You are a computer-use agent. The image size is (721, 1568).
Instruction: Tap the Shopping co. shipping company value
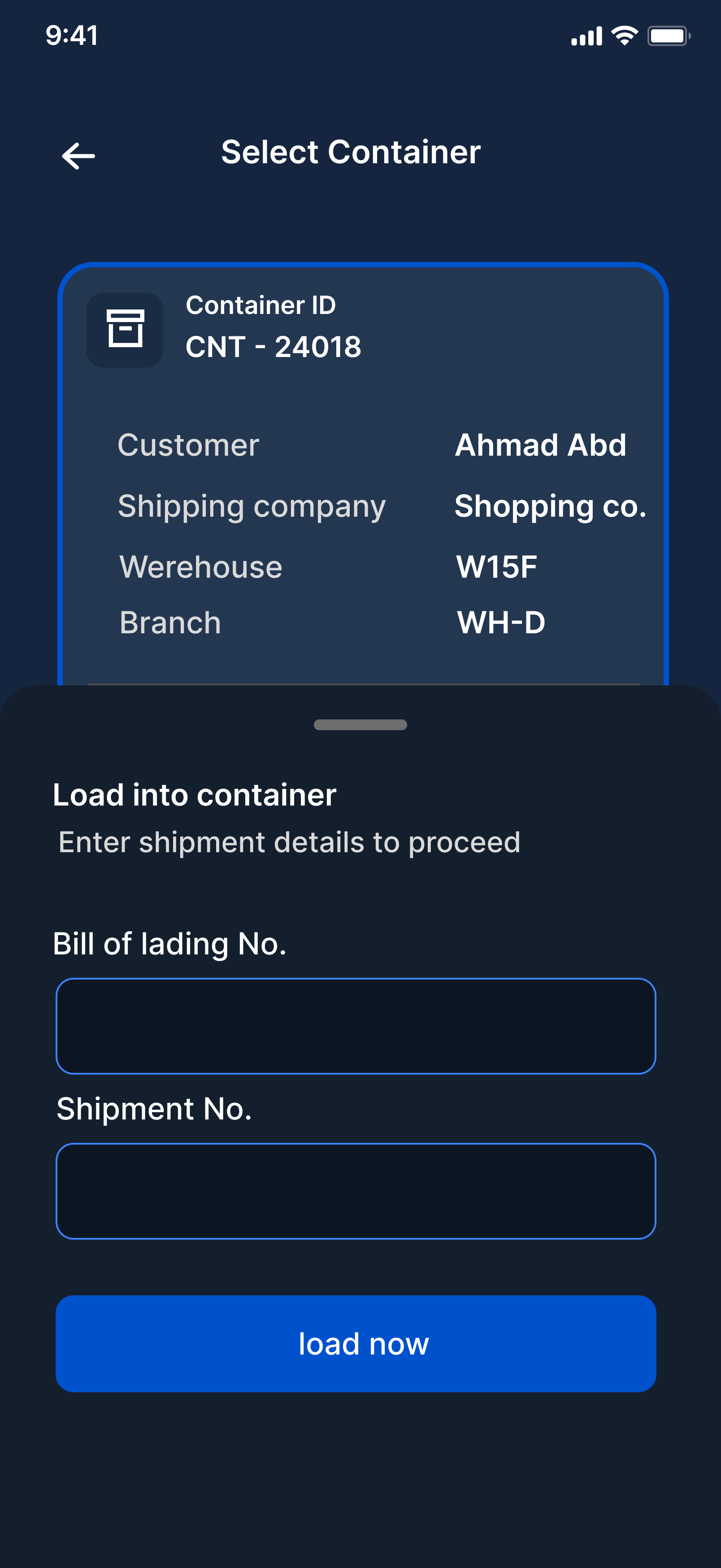550,506
